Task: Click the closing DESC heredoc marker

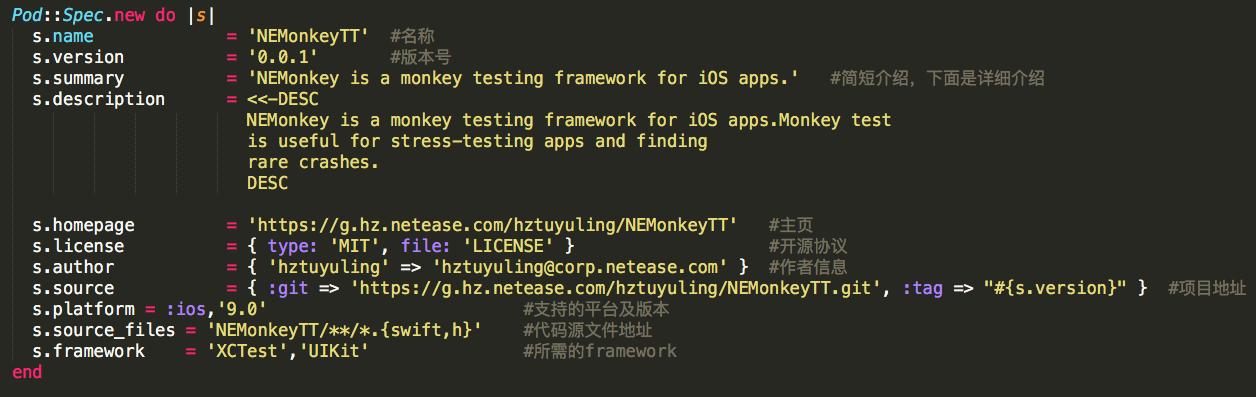Action: (x=267, y=184)
